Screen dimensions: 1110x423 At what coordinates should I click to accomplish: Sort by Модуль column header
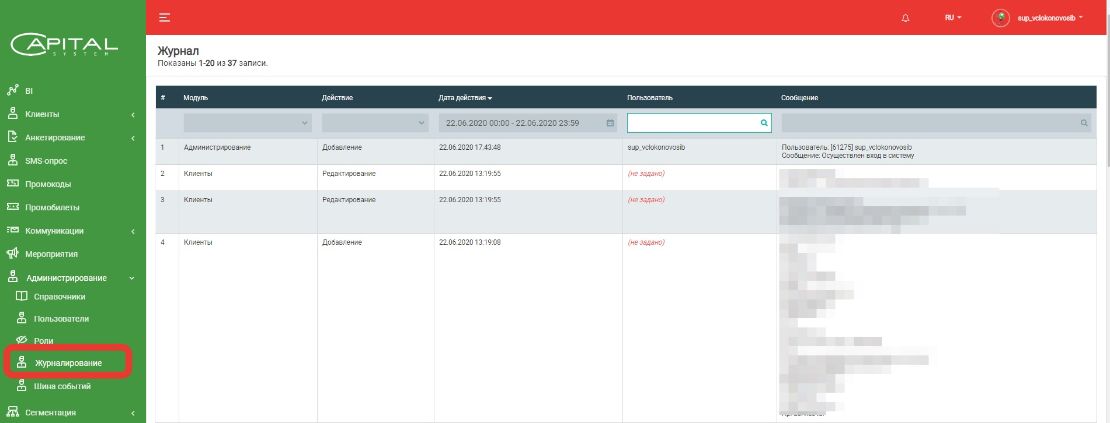(x=195, y=98)
